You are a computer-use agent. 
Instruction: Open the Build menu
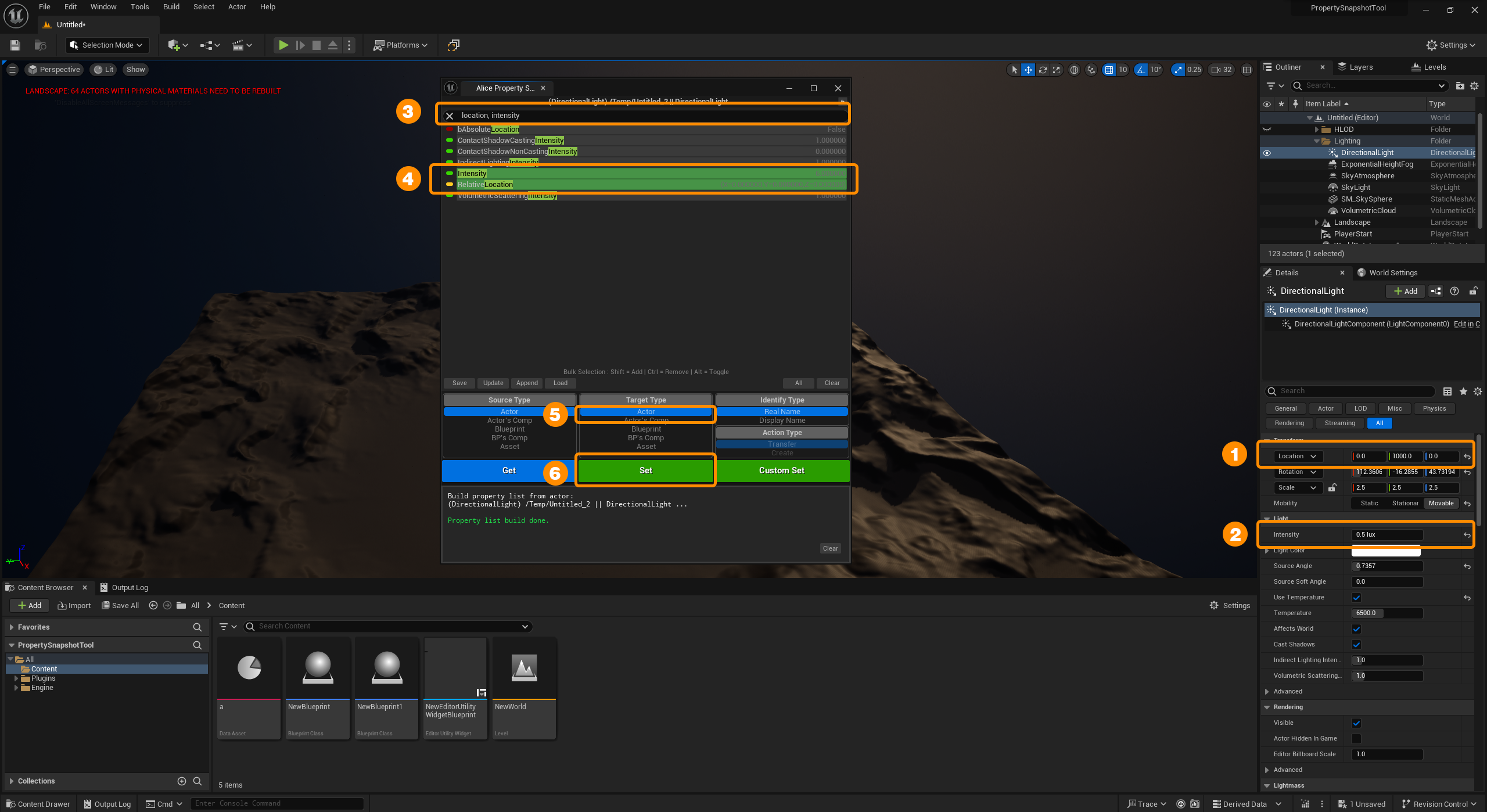point(171,6)
